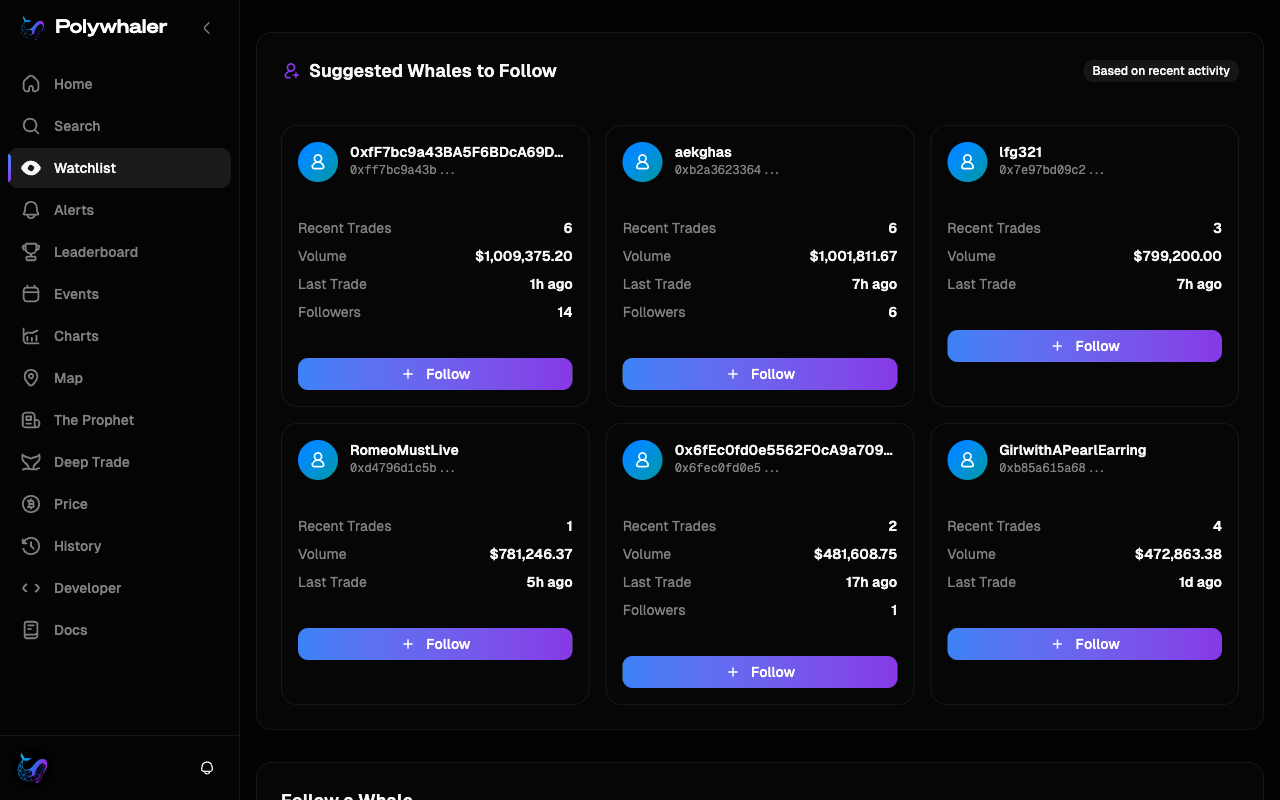Open the user avatar at sidebar bottom
Screen dimensions: 1280x800
(x=32, y=768)
